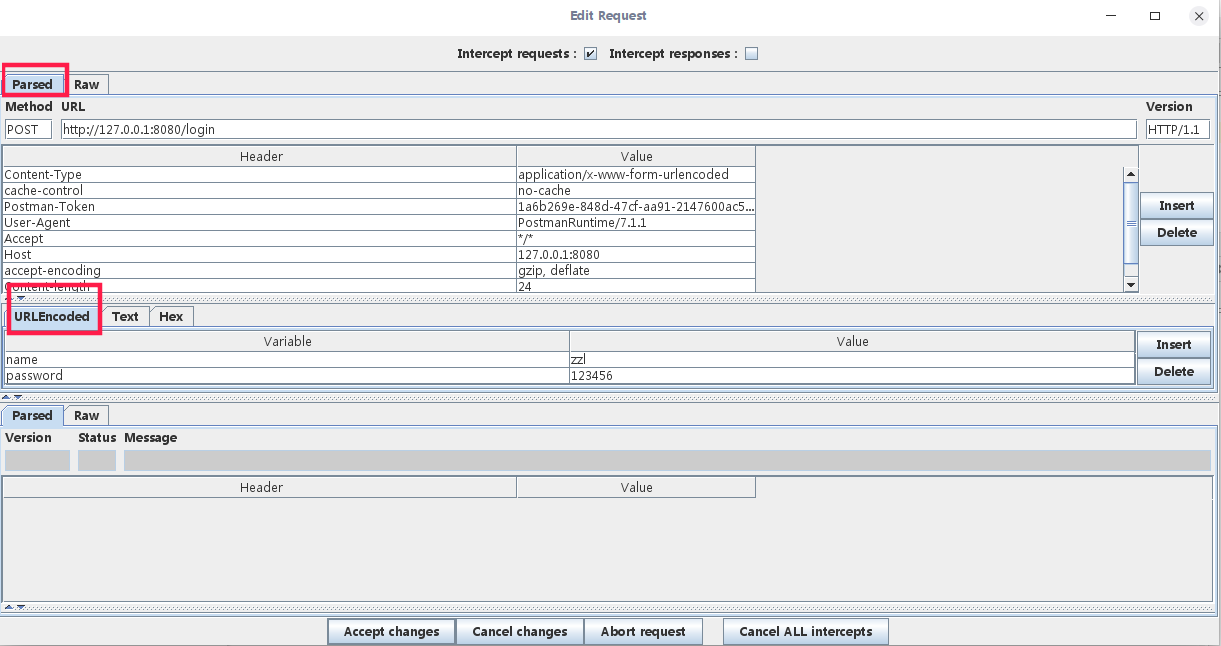Viewport: 1221px width, 646px height.
Task: Insert a new header row
Action: pyautogui.click(x=1176, y=205)
